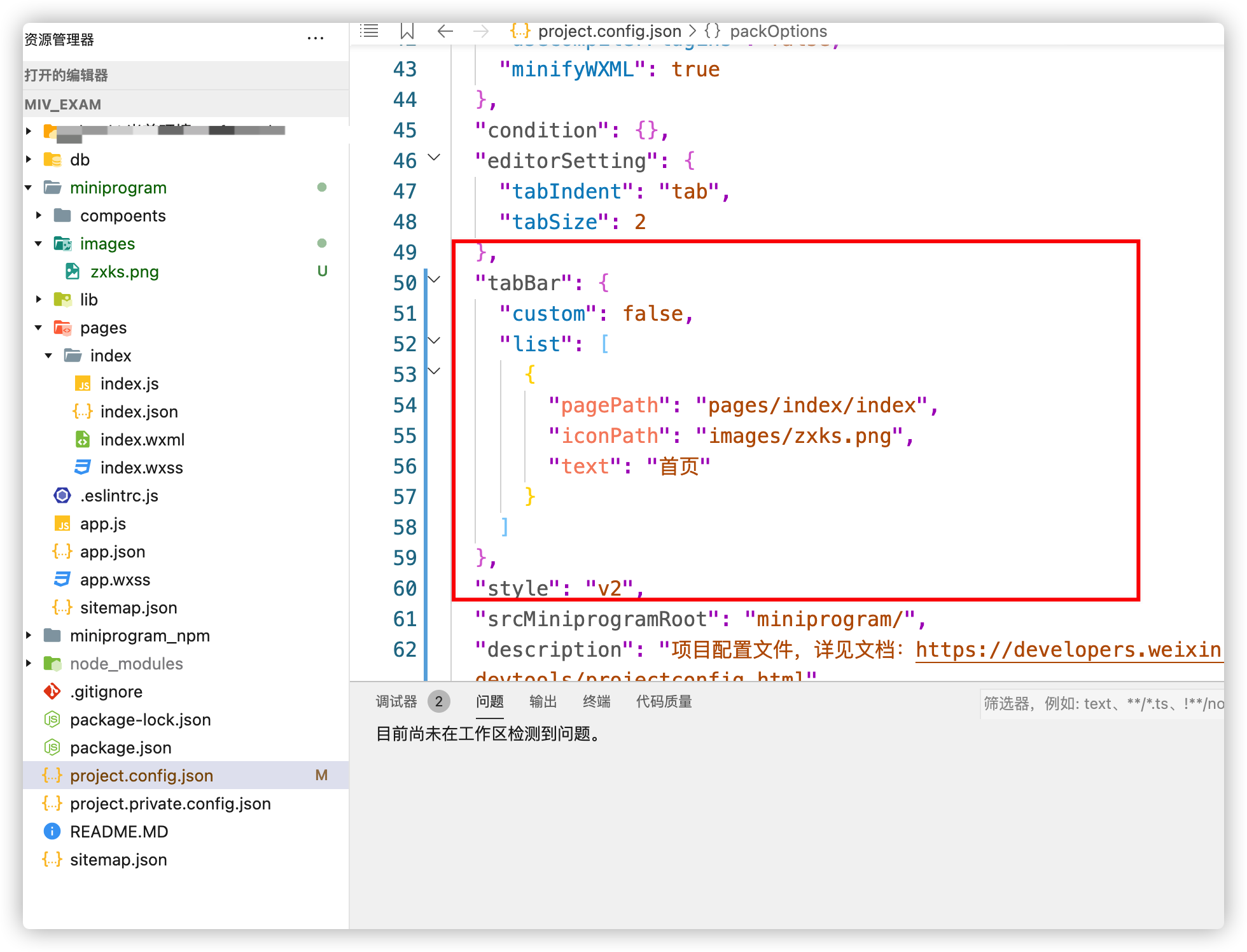The width and height of the screenshot is (1247, 952).
Task: Click the outline list icon in editor toolbar
Action: pos(369,31)
